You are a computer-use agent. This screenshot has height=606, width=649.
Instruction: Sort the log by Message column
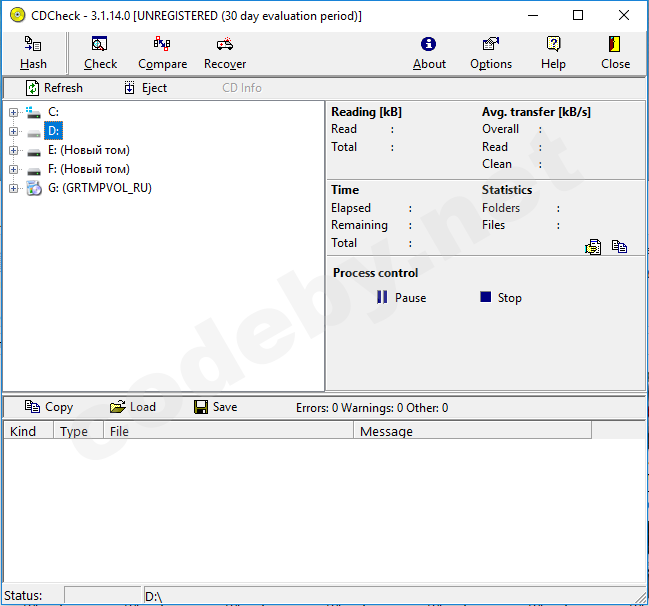tap(472, 430)
